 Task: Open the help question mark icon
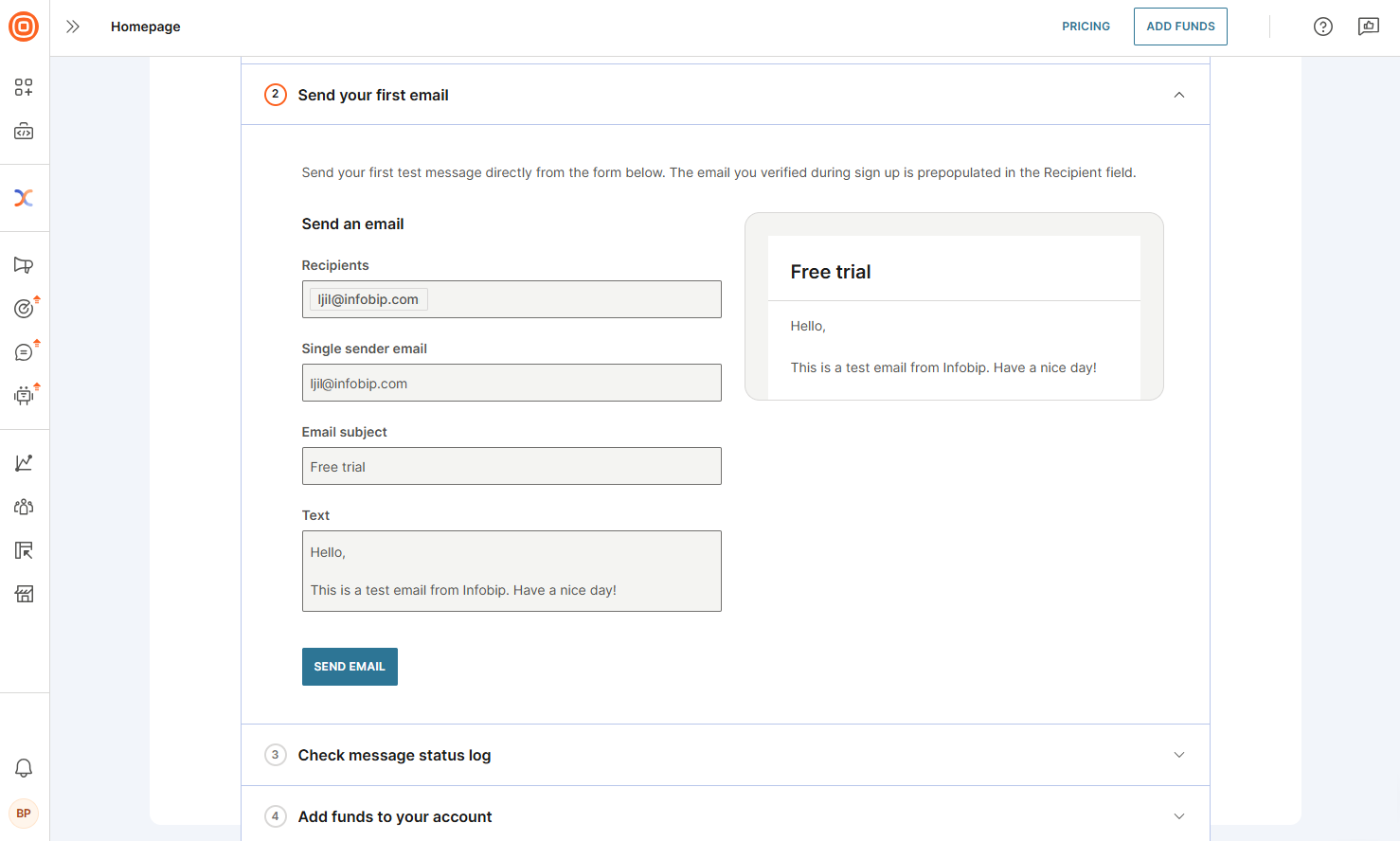pyautogui.click(x=1323, y=27)
